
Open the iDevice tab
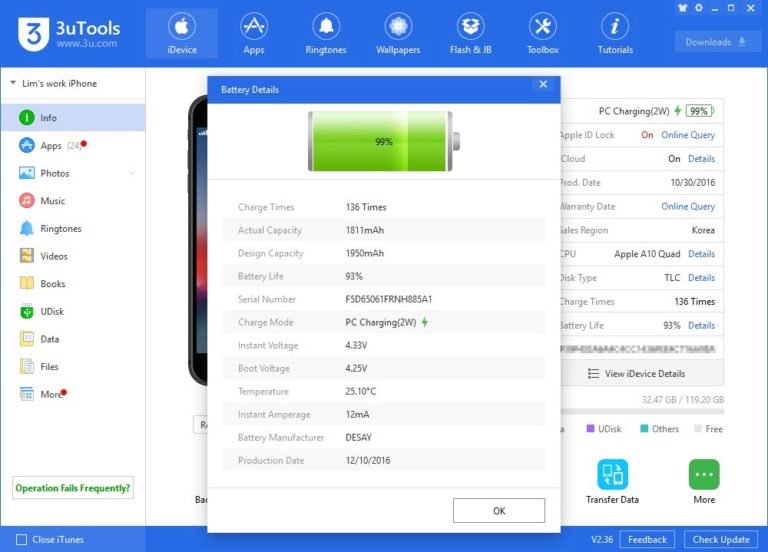pos(182,33)
